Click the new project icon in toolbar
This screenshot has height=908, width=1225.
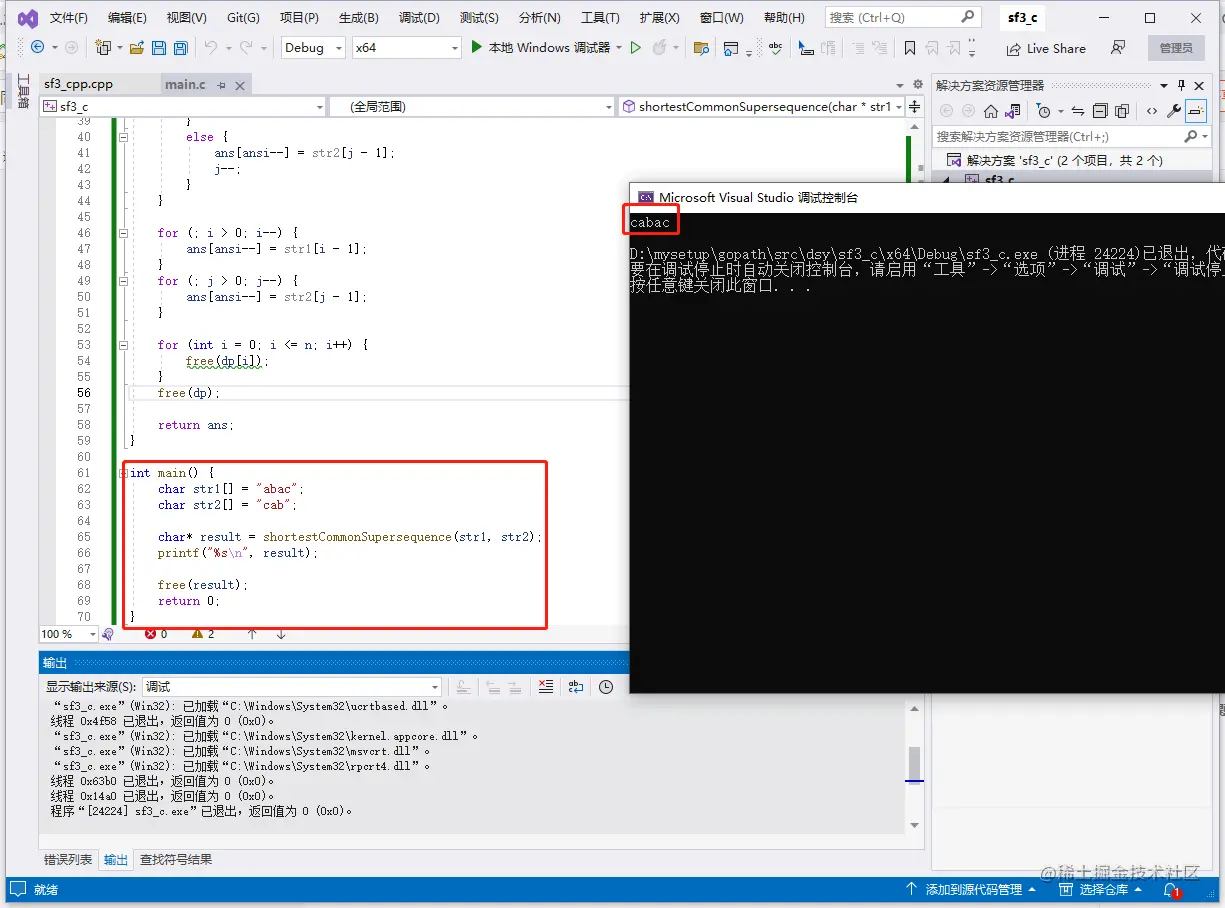[x=102, y=47]
